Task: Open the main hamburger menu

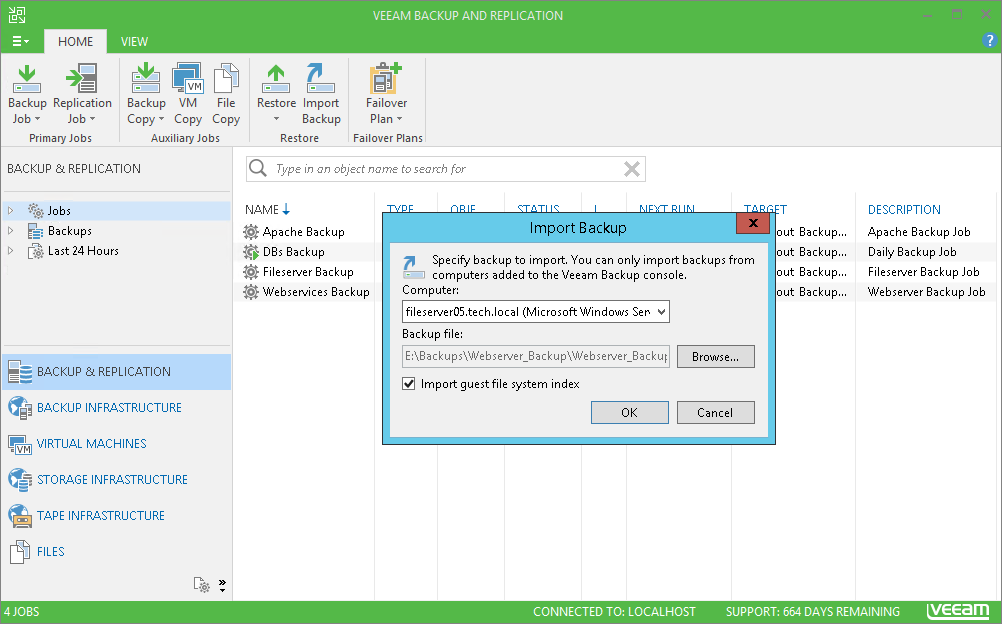Action: [20, 42]
